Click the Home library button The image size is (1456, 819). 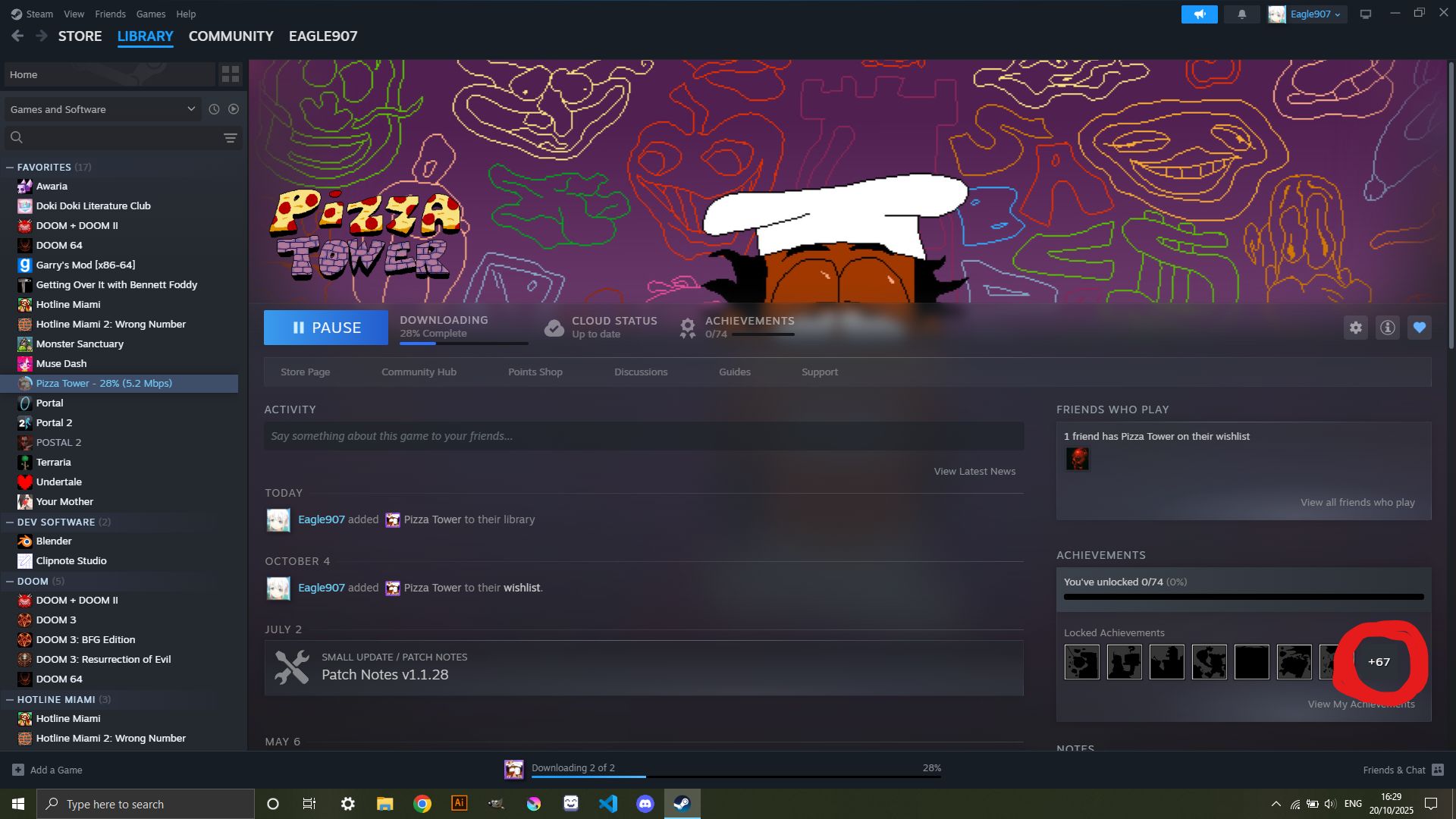click(109, 74)
